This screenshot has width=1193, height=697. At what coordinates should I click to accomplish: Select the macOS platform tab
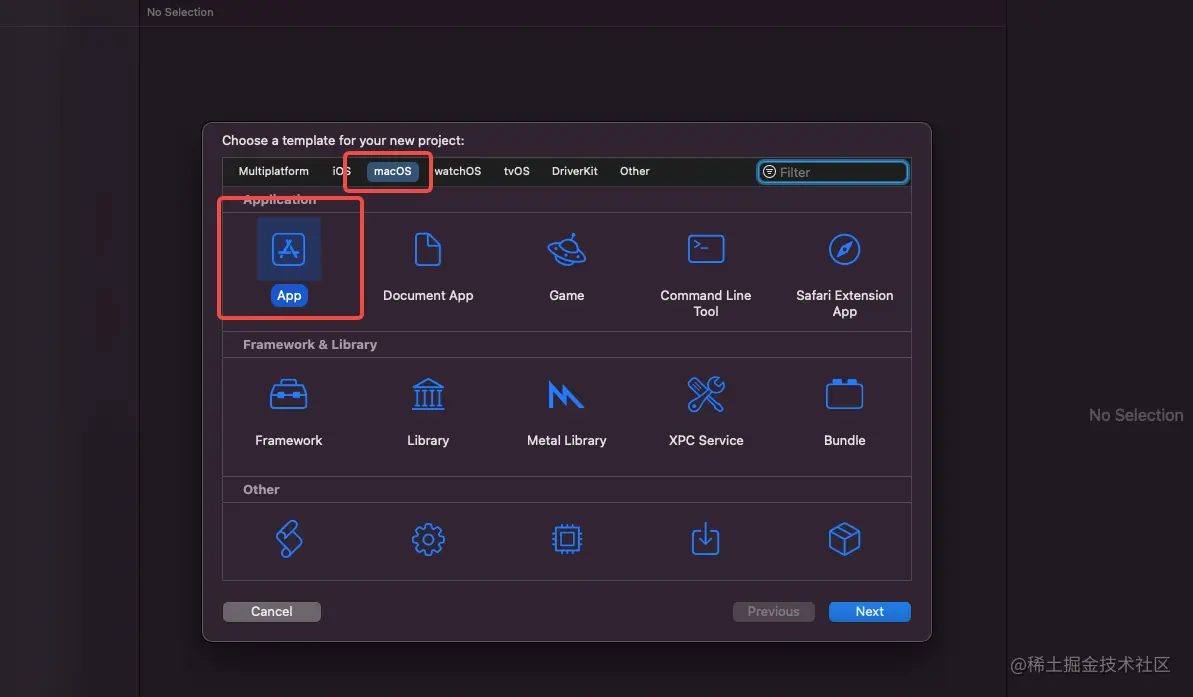point(393,171)
